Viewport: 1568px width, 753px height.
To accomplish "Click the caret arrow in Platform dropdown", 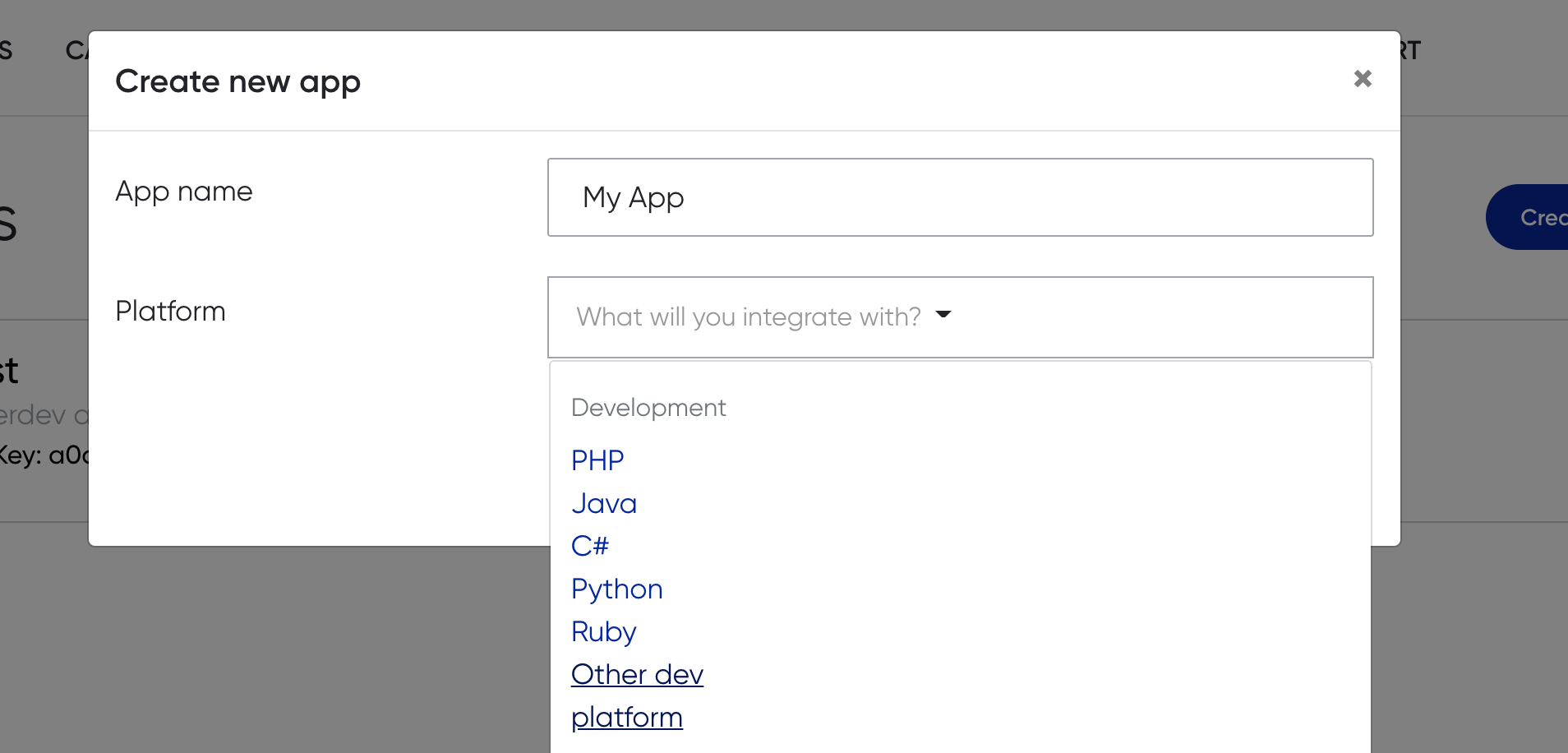I will click(943, 315).
